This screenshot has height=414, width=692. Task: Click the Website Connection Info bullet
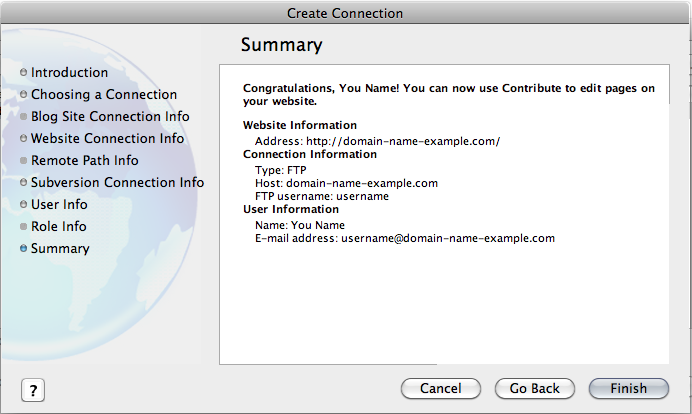(x=23, y=139)
